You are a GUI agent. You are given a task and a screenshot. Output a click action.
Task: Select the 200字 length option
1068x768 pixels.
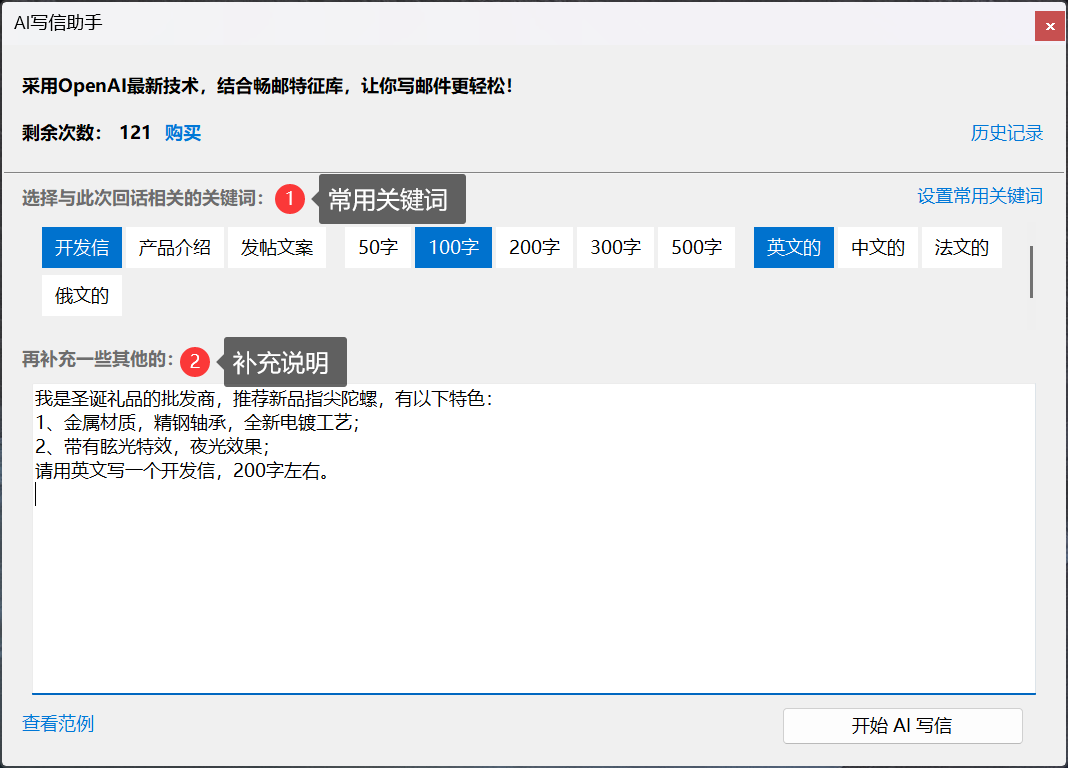tap(534, 247)
